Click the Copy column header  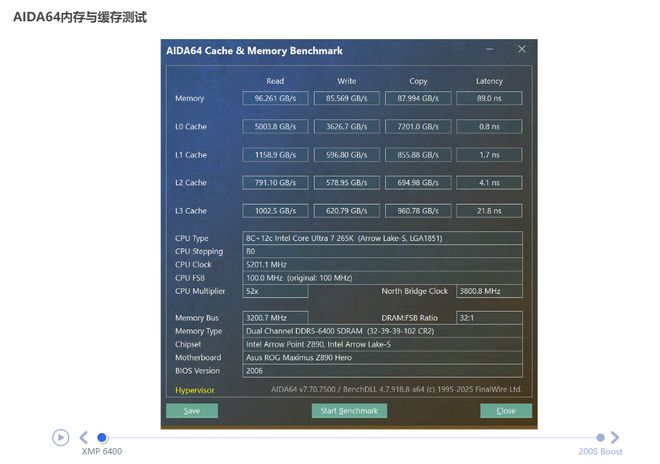point(418,81)
